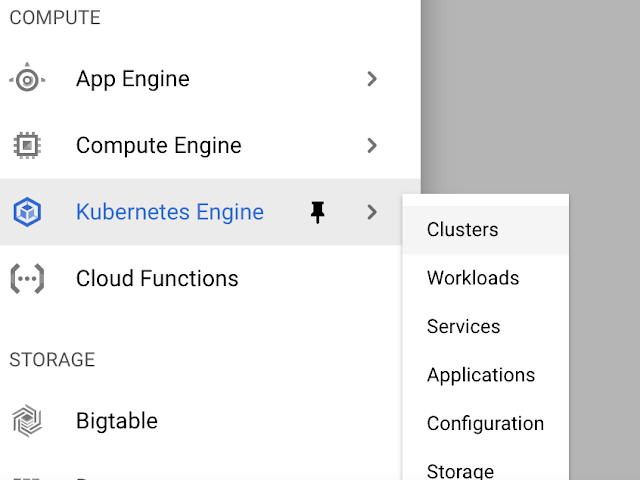Click the COMPUTE section heading
This screenshot has width=640, height=480.
tap(55, 18)
